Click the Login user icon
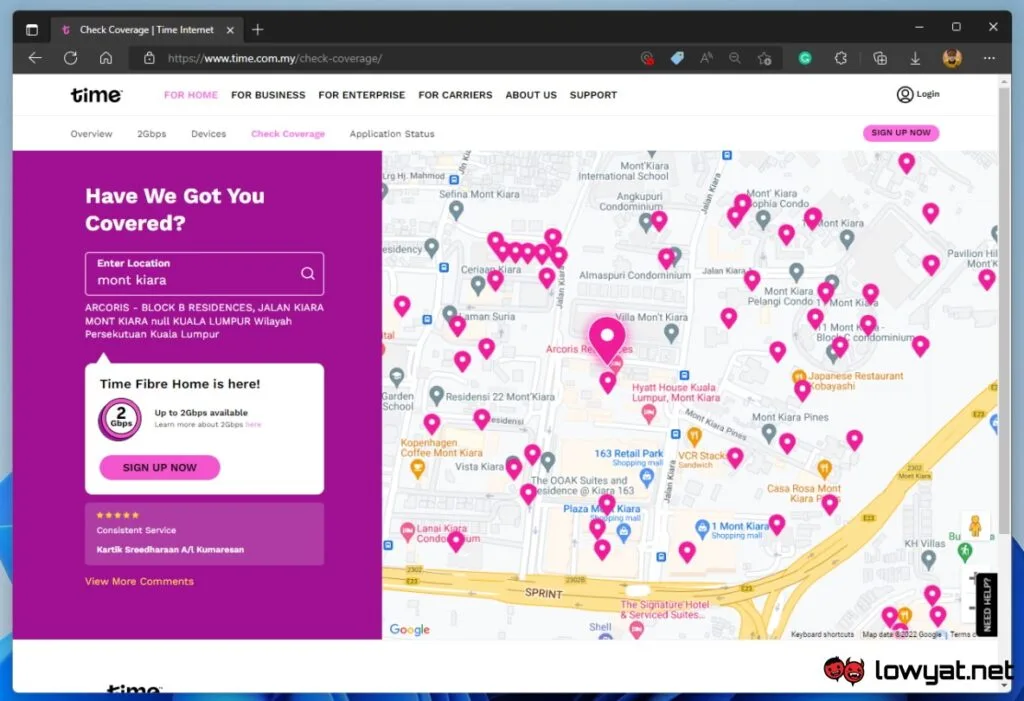Viewport: 1024px width, 701px height. click(904, 95)
